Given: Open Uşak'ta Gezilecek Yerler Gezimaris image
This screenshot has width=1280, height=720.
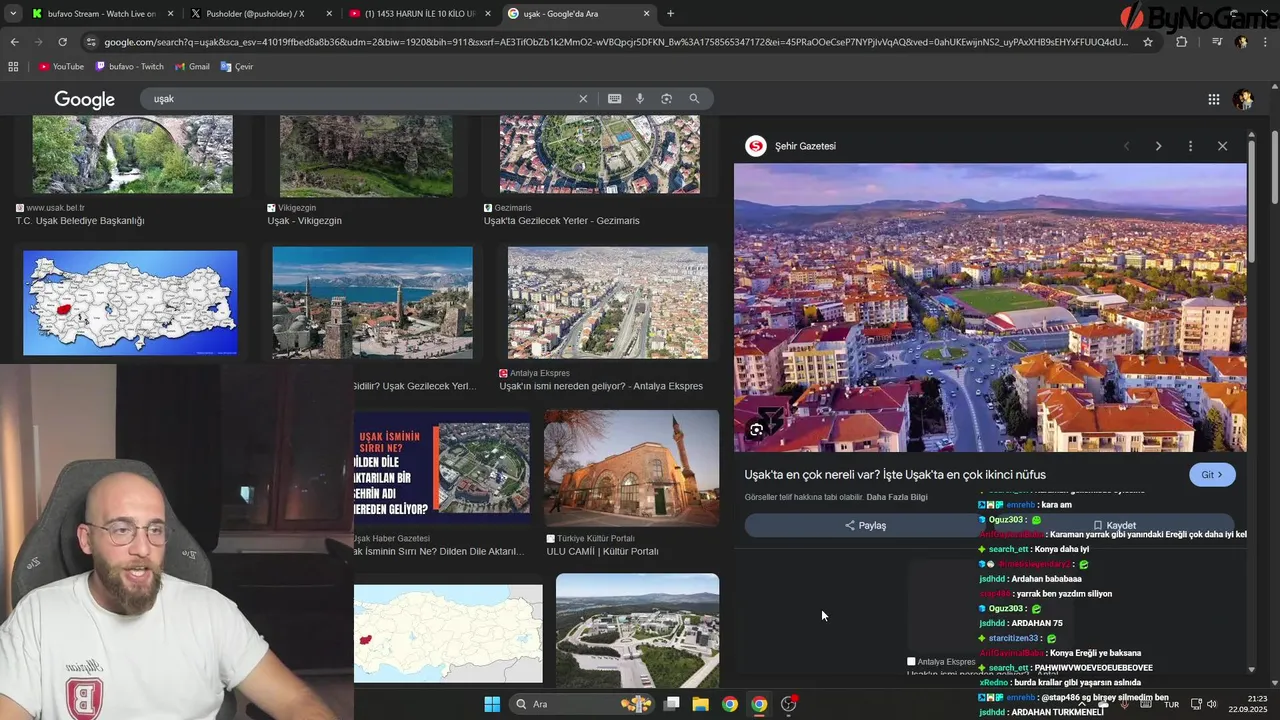Looking at the screenshot, I should tap(600, 154).
